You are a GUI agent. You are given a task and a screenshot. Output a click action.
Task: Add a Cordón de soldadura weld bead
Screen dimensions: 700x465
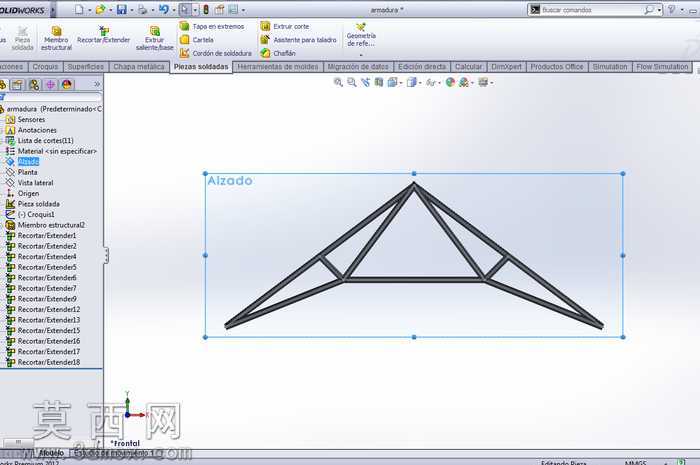coord(216,53)
